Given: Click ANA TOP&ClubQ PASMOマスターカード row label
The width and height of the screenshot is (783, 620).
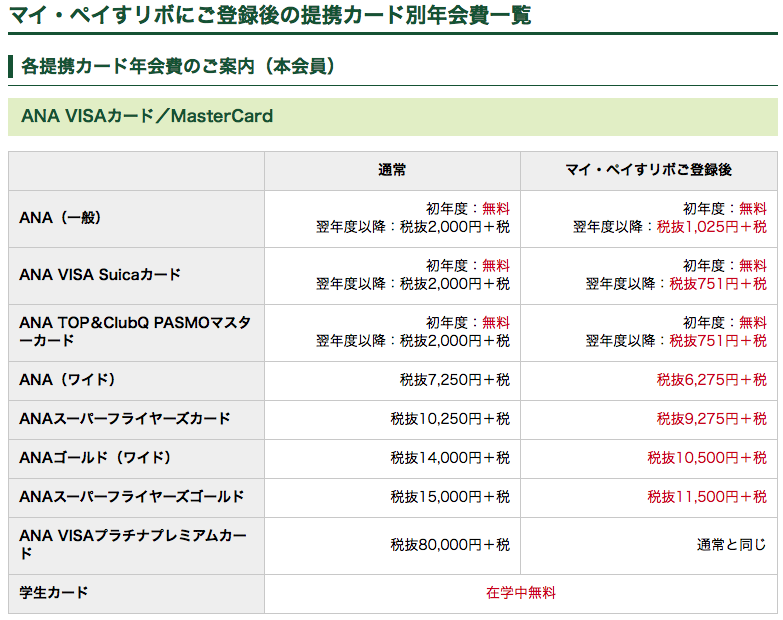Looking at the screenshot, I should (135, 331).
